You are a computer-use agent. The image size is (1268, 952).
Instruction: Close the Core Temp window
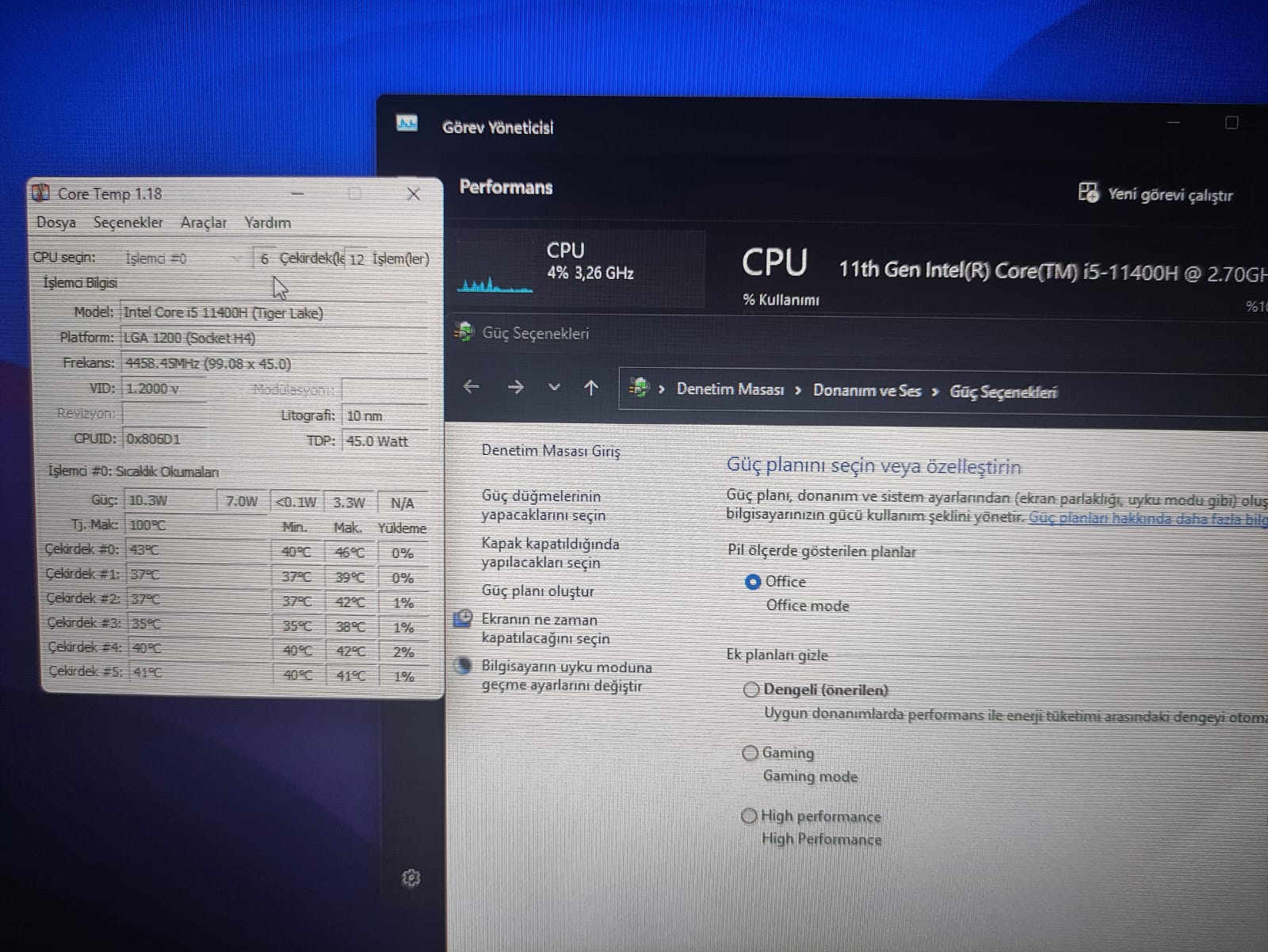coord(413,194)
